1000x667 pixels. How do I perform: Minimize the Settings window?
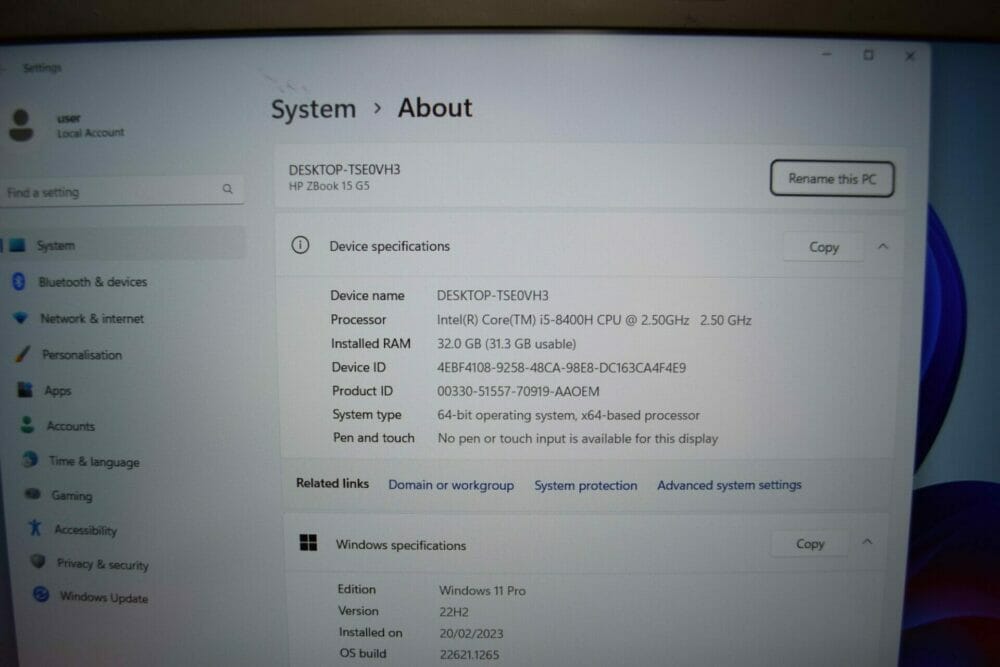(x=827, y=55)
